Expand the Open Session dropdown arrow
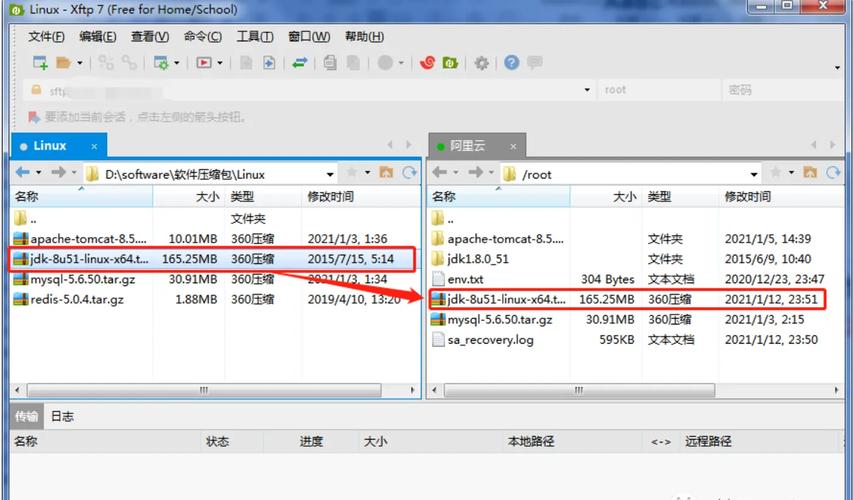The image size is (853, 500). pyautogui.click(x=79, y=63)
